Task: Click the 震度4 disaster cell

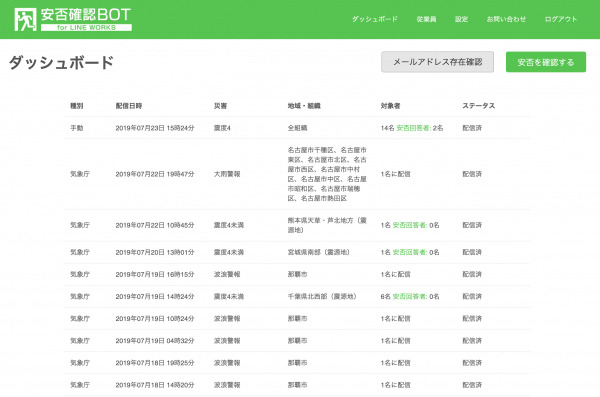Action: click(222, 128)
